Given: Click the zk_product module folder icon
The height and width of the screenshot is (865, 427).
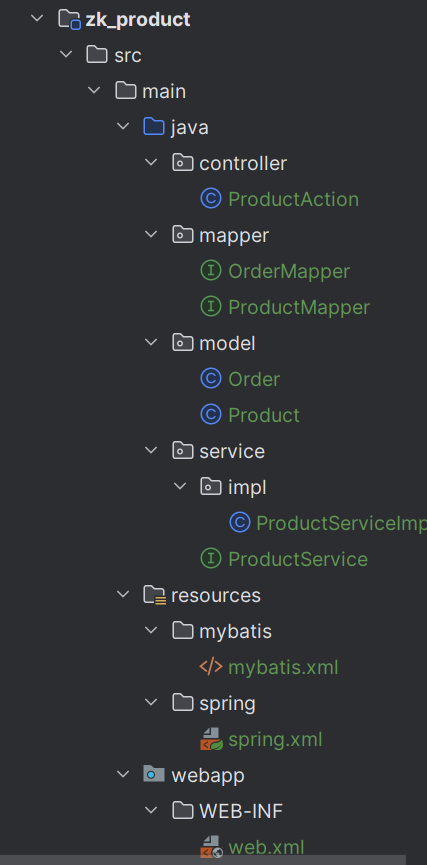Looking at the screenshot, I should (x=70, y=19).
